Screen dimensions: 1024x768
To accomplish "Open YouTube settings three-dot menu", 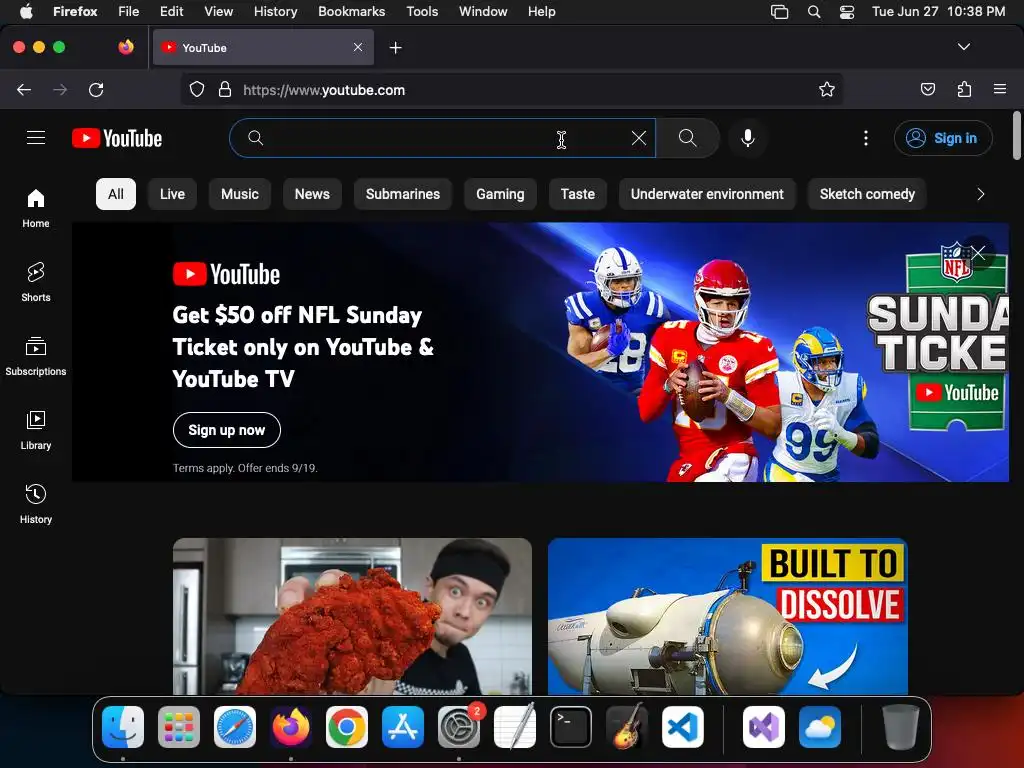I will [866, 138].
